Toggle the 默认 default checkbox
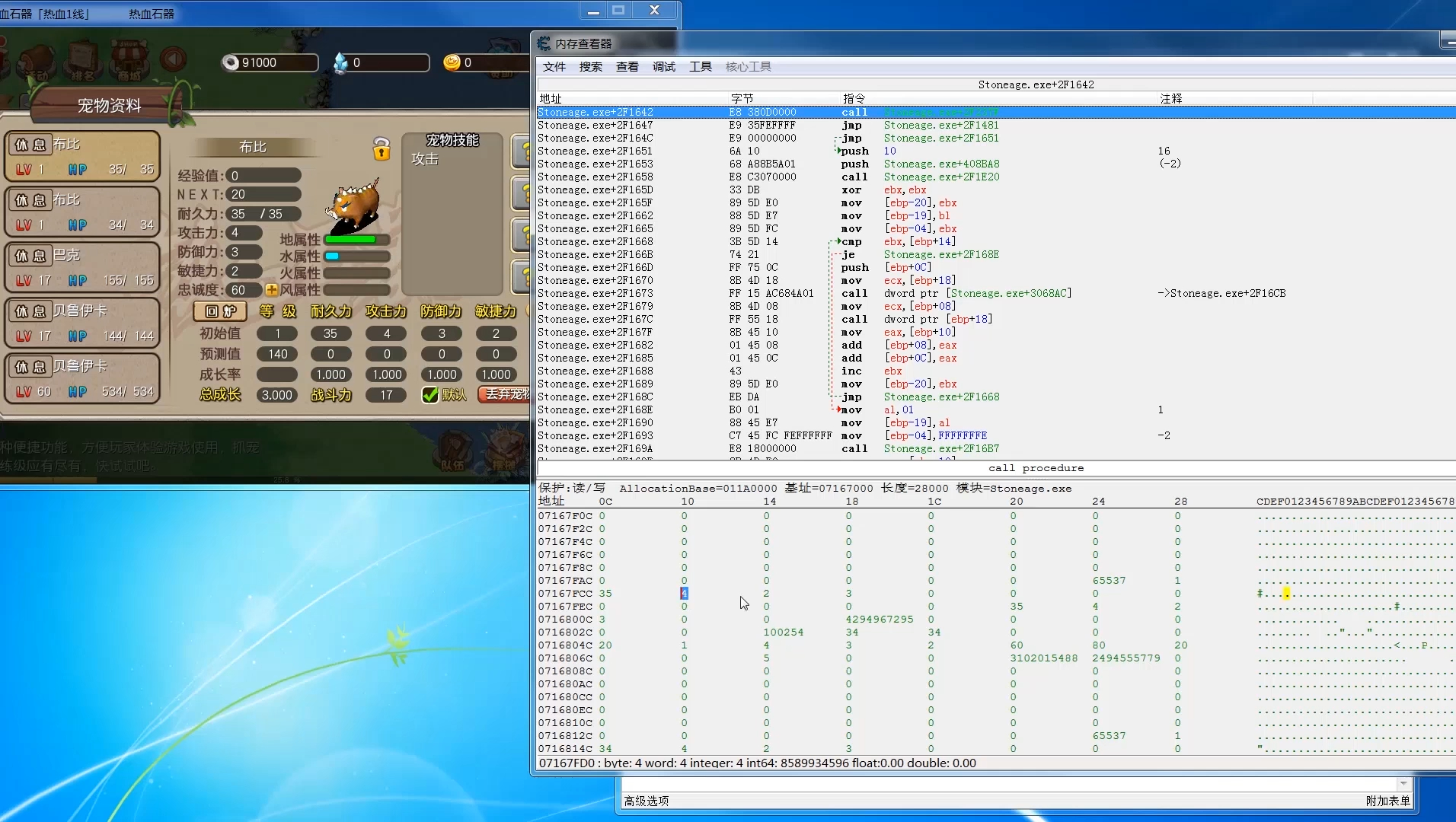This screenshot has width=1456, height=822. [430, 394]
